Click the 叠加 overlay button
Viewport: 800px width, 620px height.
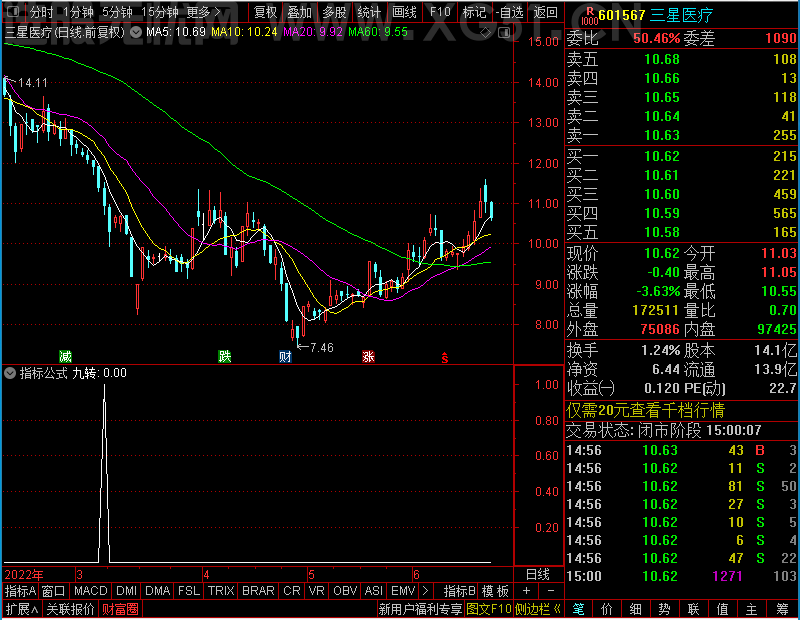pos(299,12)
